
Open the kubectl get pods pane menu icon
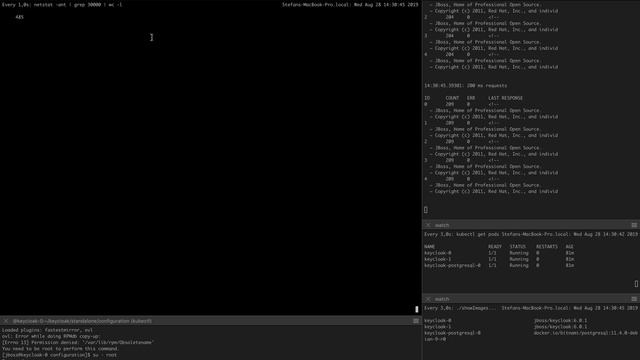[x=634, y=225]
